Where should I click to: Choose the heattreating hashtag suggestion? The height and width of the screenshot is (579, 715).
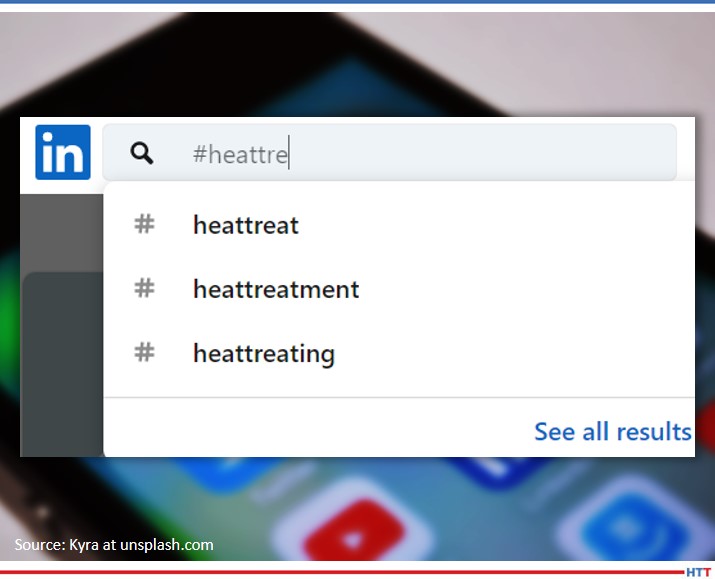(263, 354)
